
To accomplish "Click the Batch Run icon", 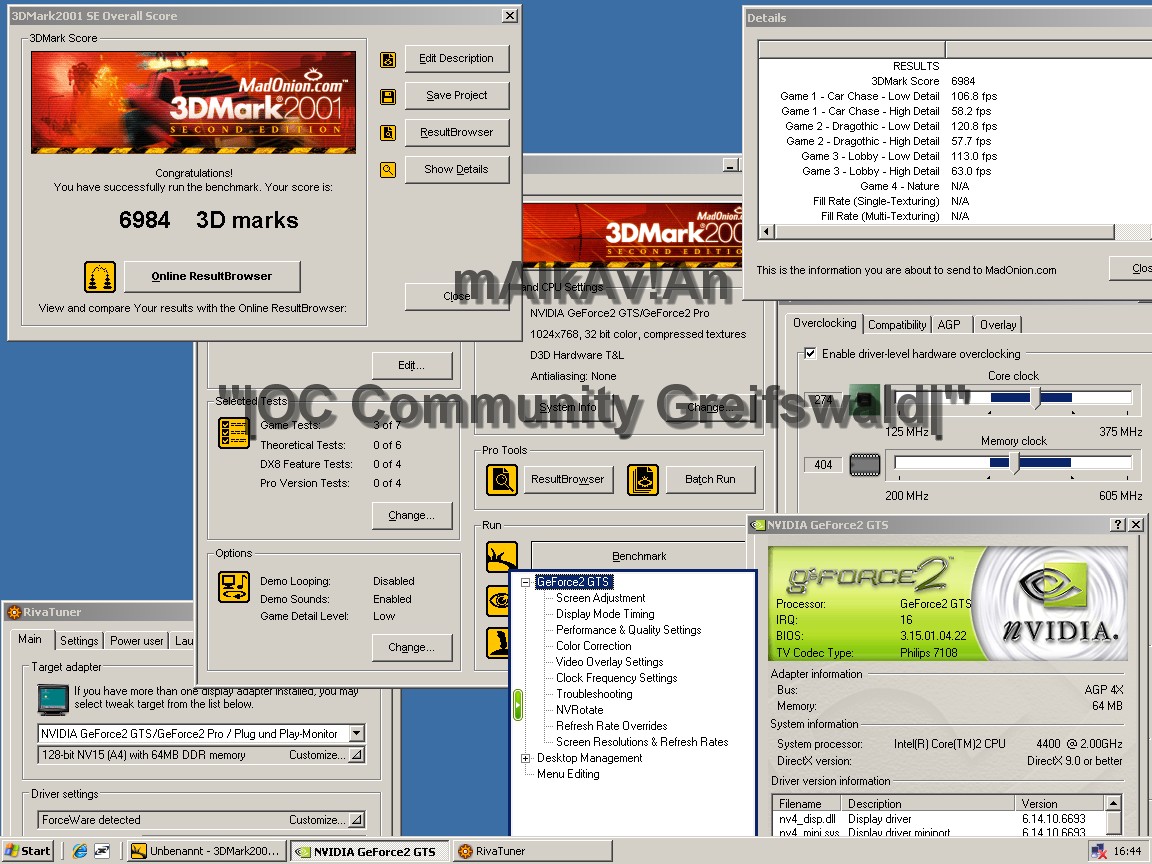I will click(x=643, y=480).
